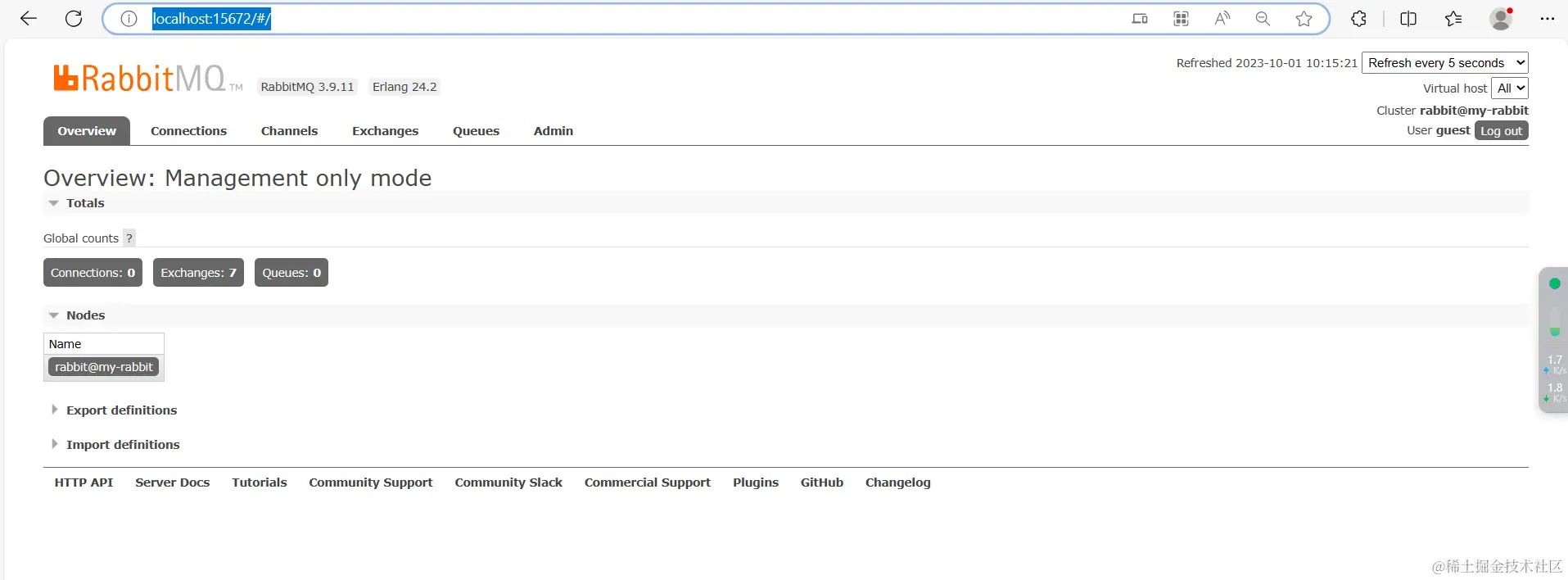Open the GitHub link
This screenshot has width=1568, height=580.
click(x=822, y=483)
